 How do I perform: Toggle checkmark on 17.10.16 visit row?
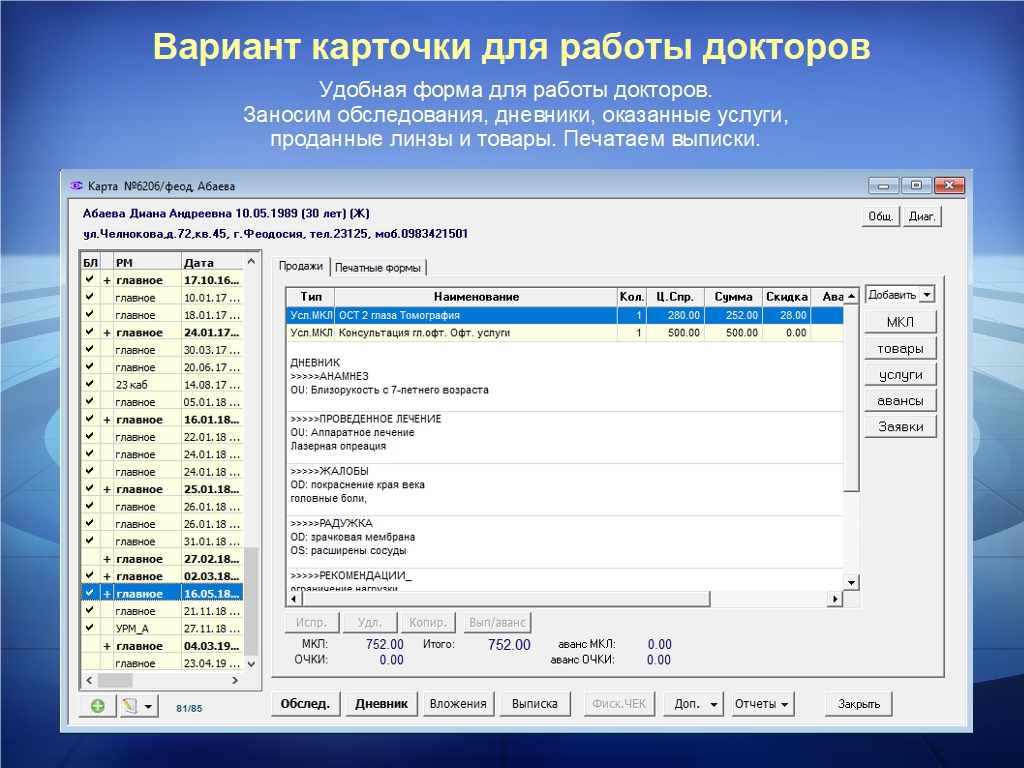click(x=89, y=280)
